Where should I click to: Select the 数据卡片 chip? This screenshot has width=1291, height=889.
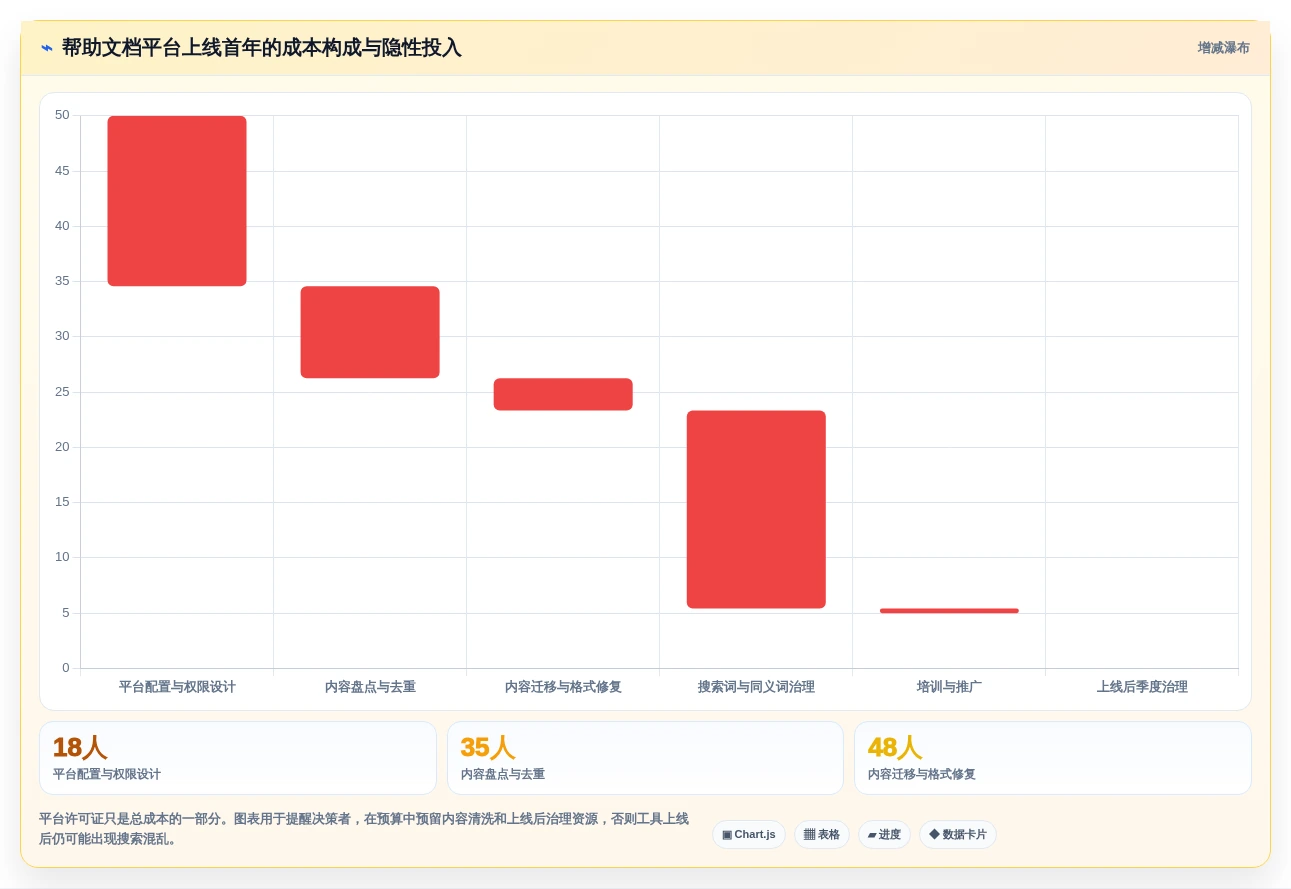point(958,834)
